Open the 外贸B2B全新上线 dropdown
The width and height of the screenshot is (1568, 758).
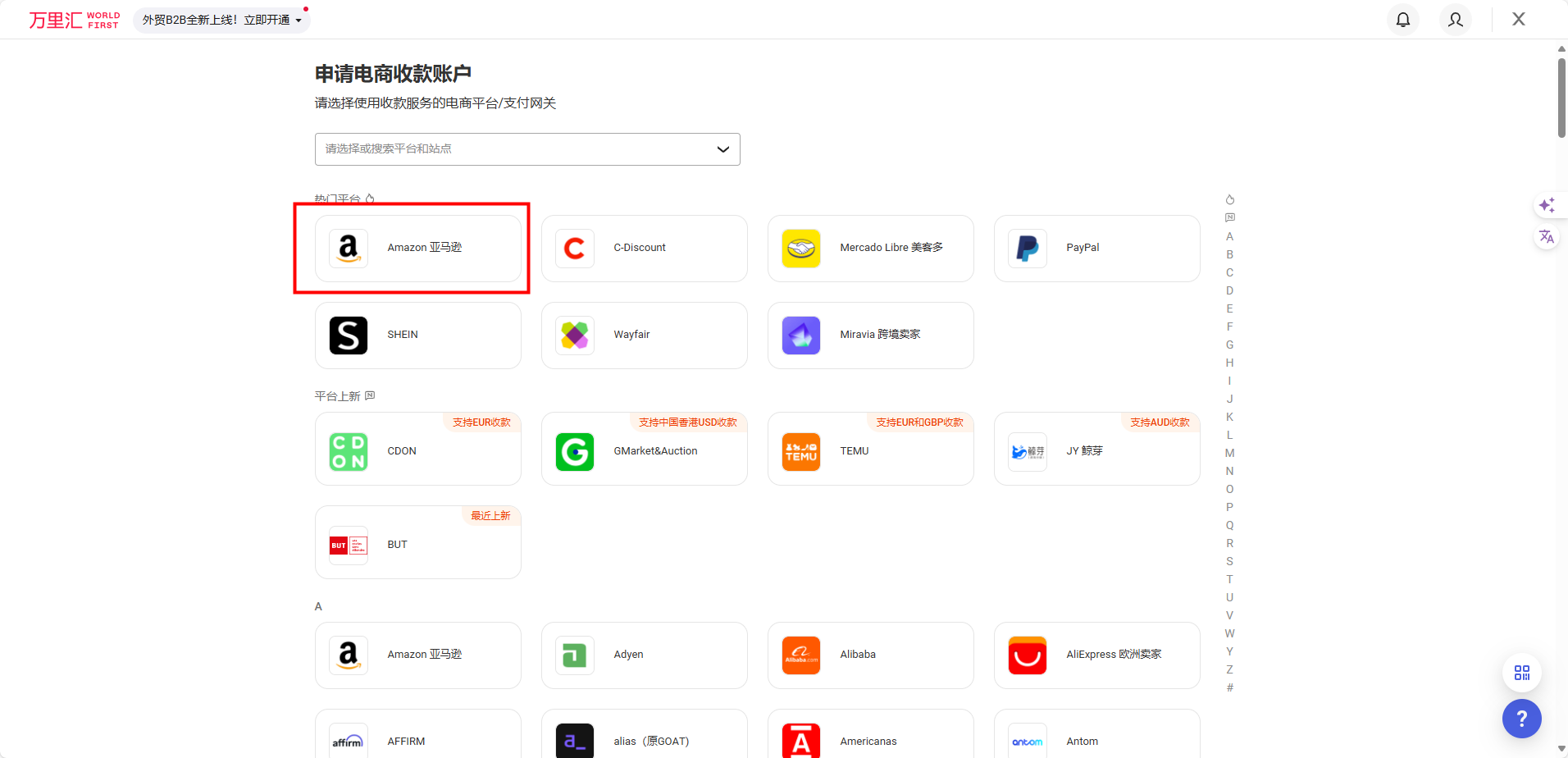point(221,20)
